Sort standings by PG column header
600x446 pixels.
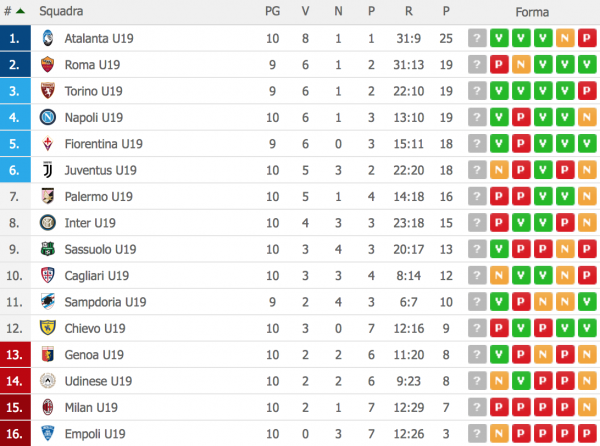pyautogui.click(x=272, y=12)
